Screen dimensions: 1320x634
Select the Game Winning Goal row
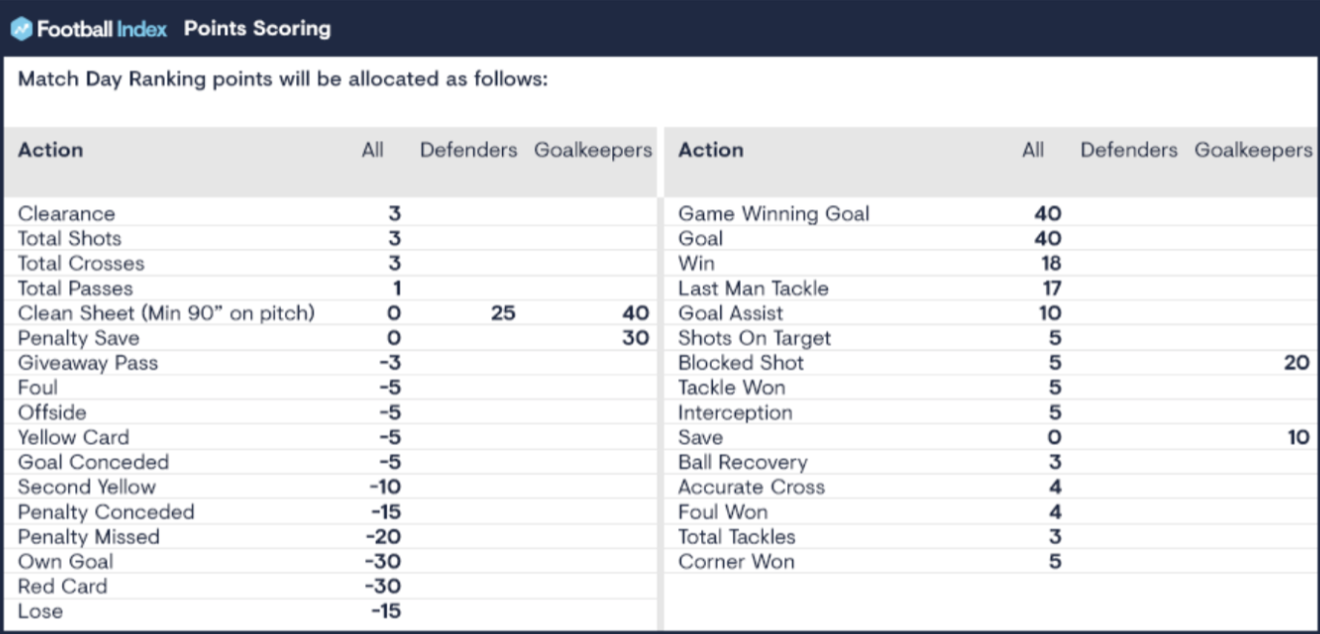[773, 214]
